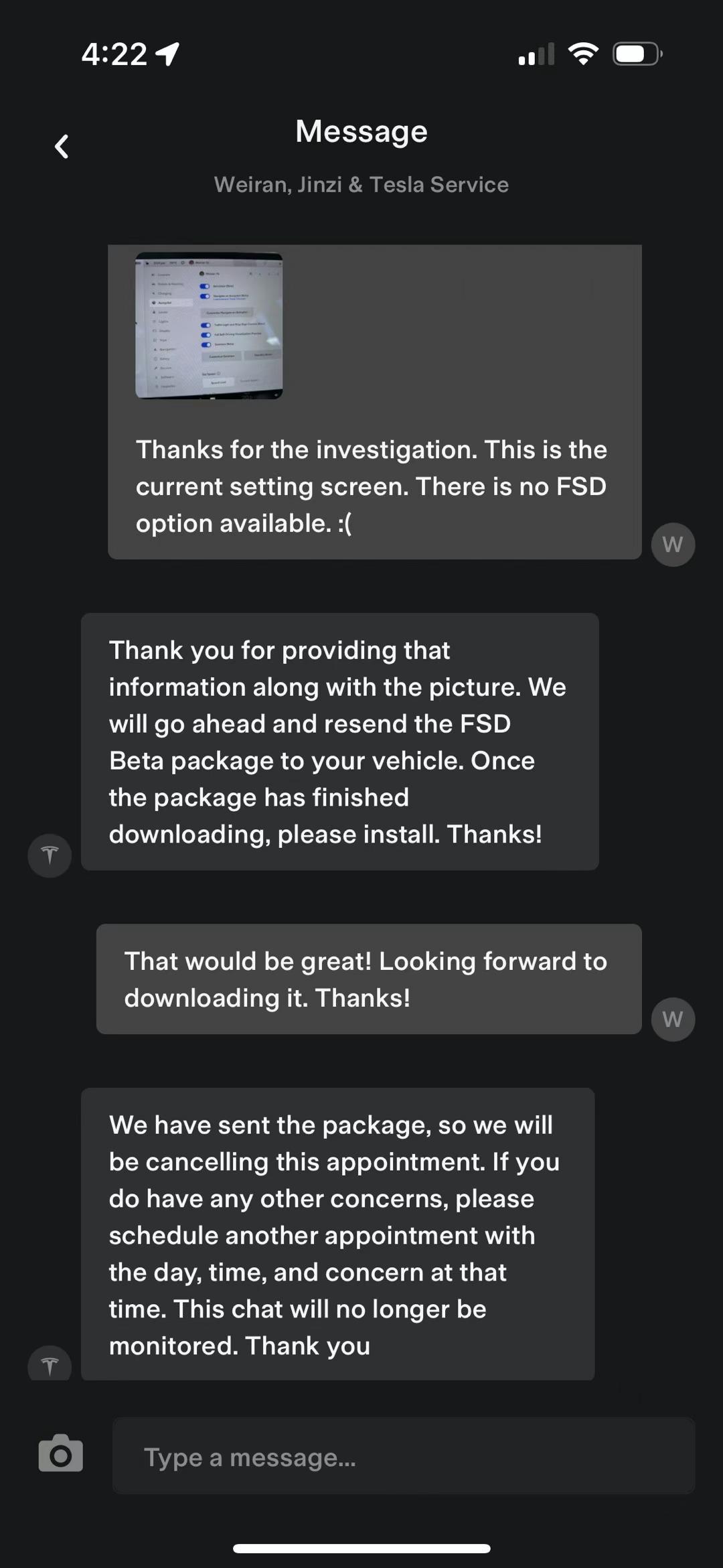Image resolution: width=723 pixels, height=1568 pixels.
Task: Select the 'We have sent the package' message
Action: click(337, 1234)
